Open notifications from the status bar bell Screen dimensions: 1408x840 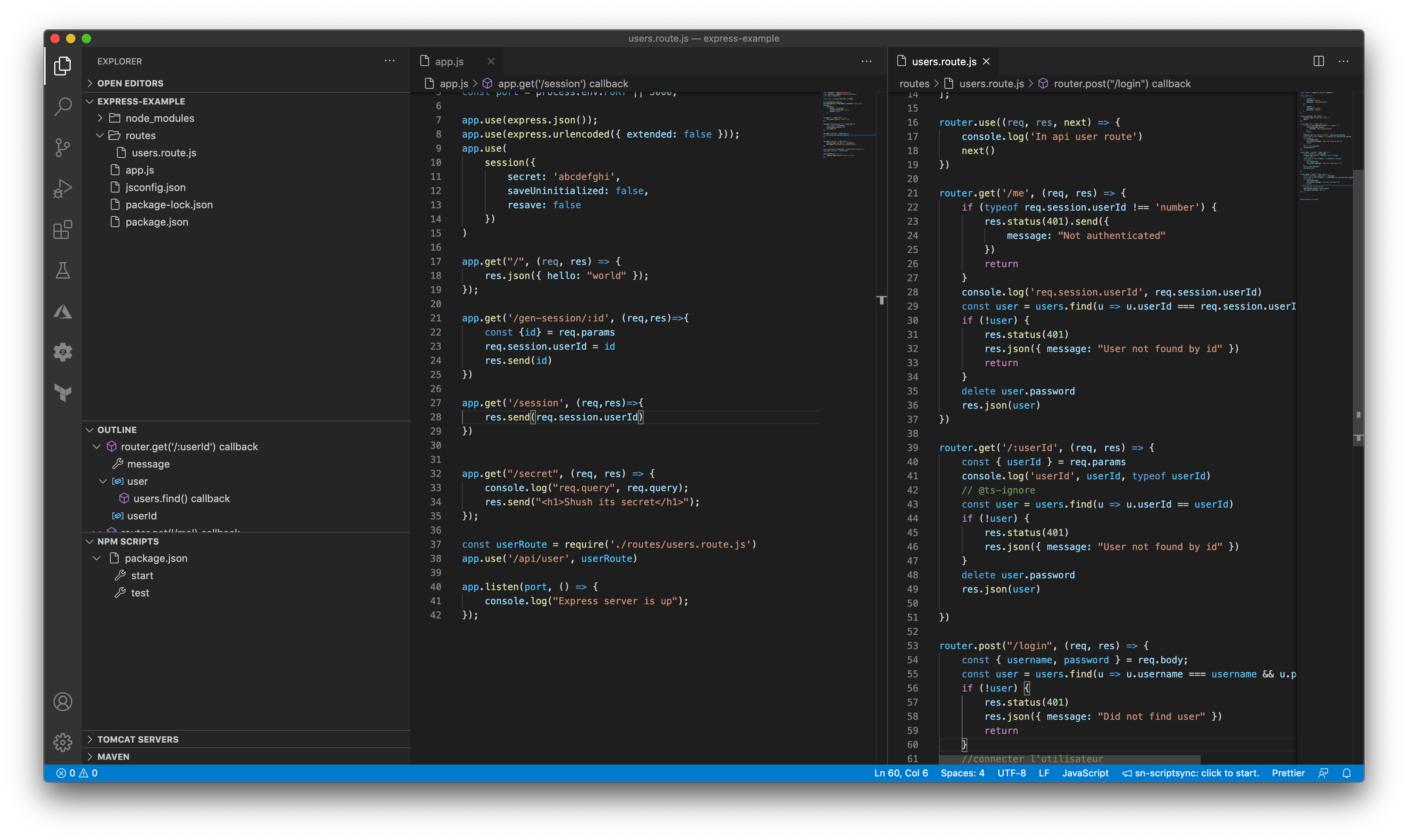click(1347, 773)
